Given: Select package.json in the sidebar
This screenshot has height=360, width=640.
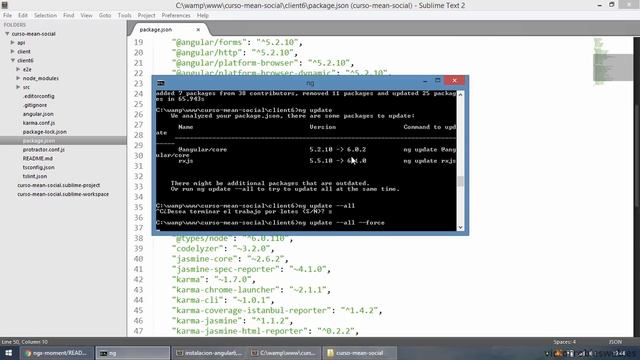Looking at the screenshot, I should 39,140.
